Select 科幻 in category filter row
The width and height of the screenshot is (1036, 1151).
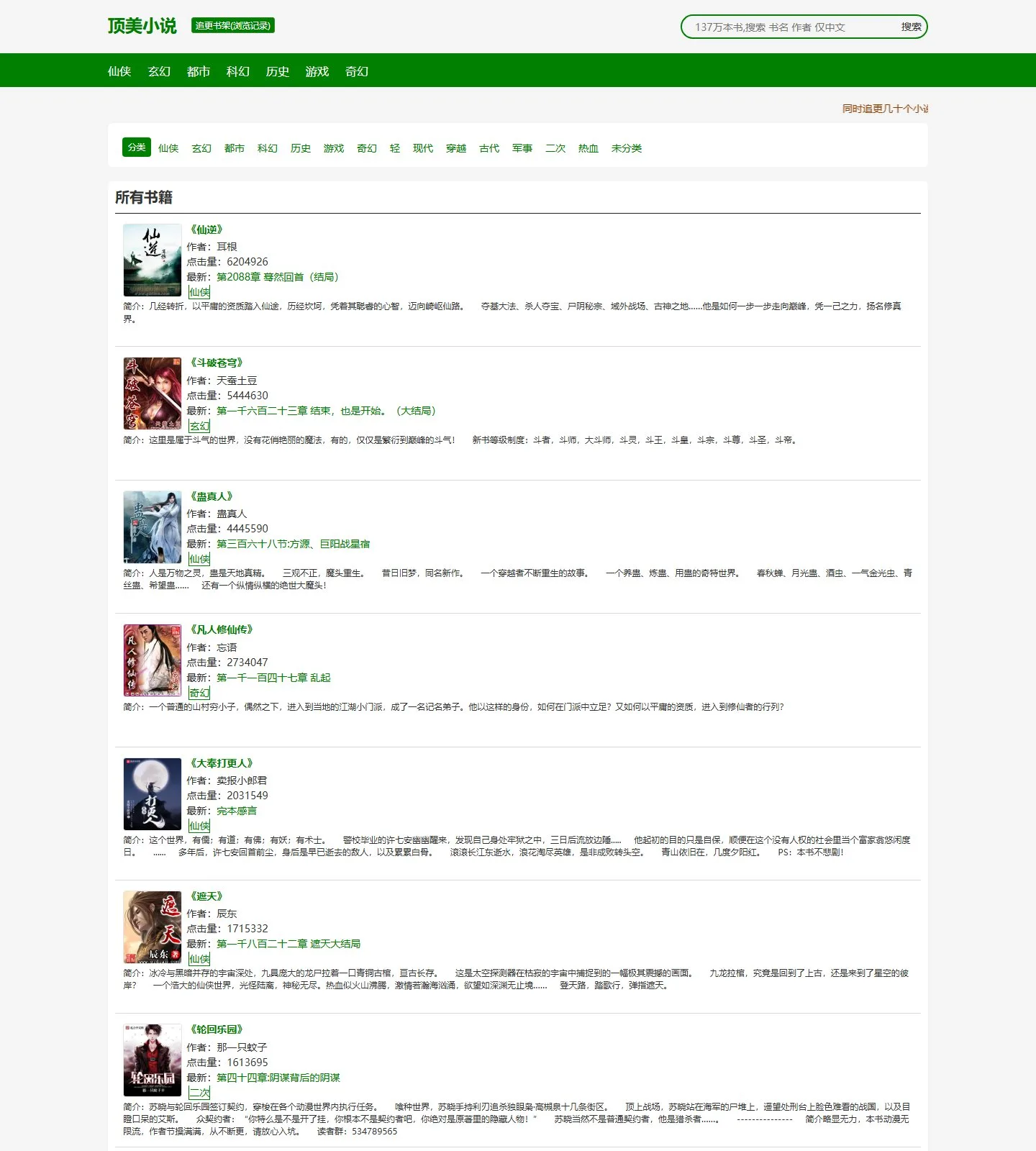click(x=268, y=148)
